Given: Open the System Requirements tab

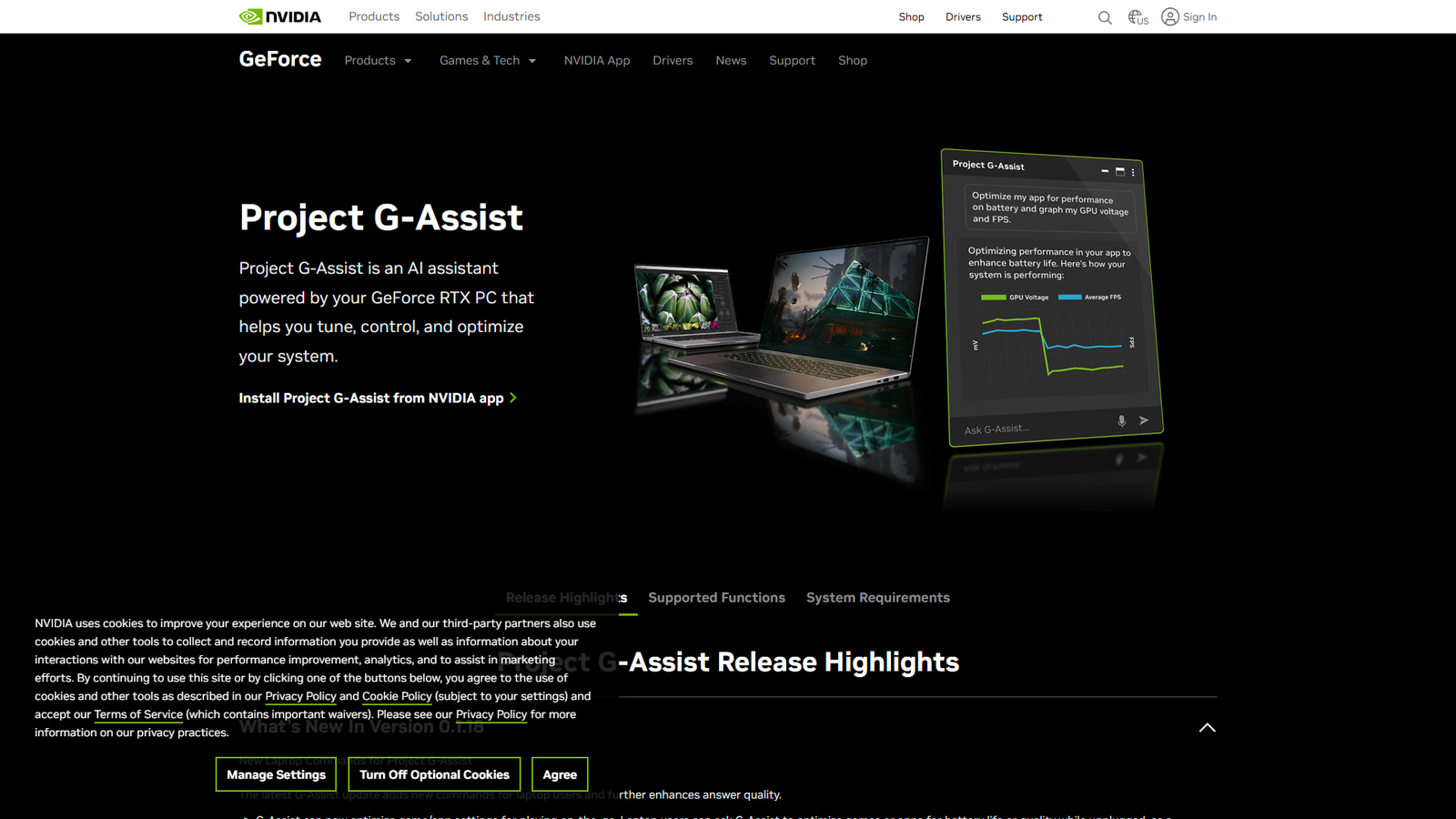Looking at the screenshot, I should tap(877, 598).
